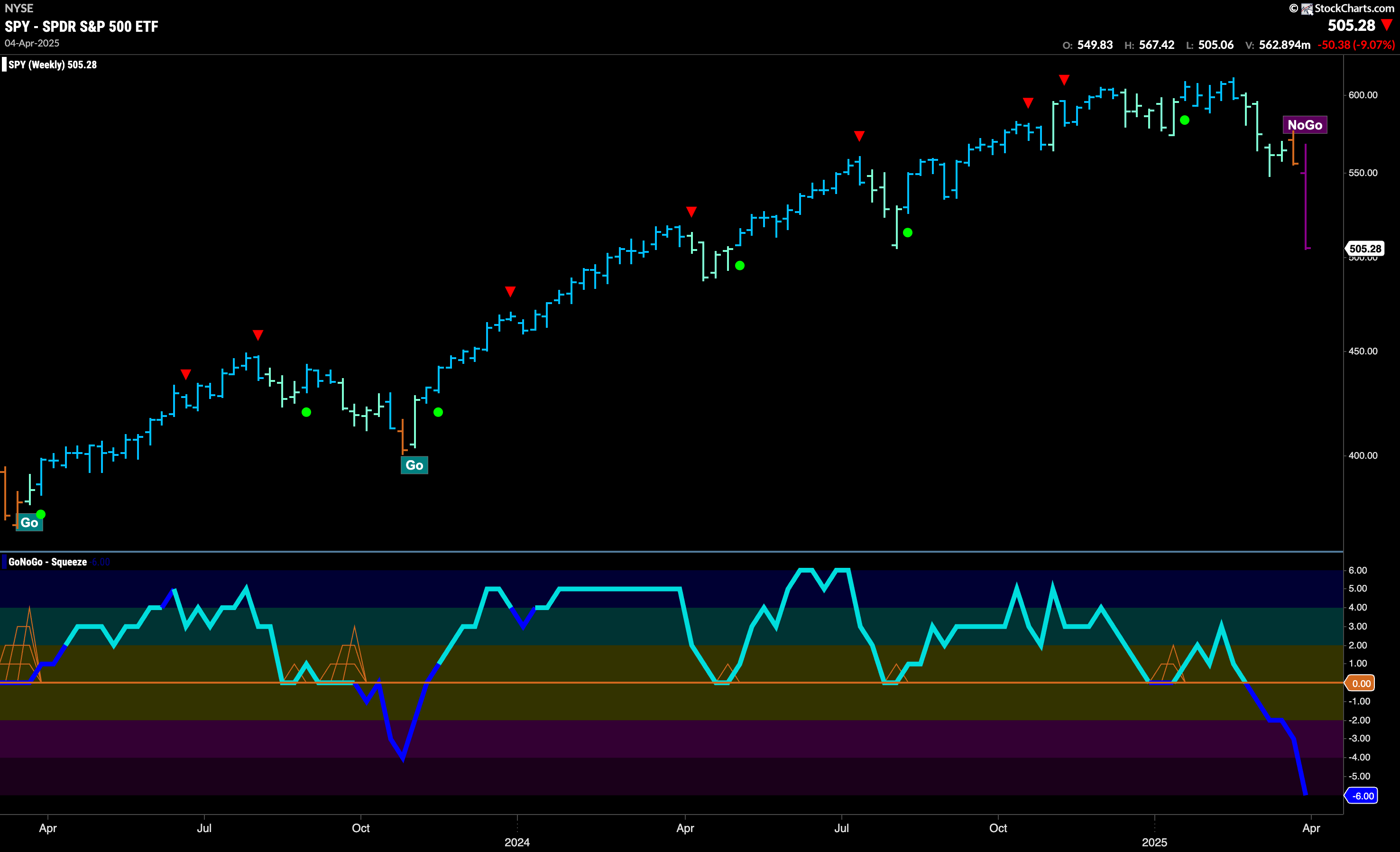Click the Go label at chart start
1400x852 pixels.
coord(29,523)
